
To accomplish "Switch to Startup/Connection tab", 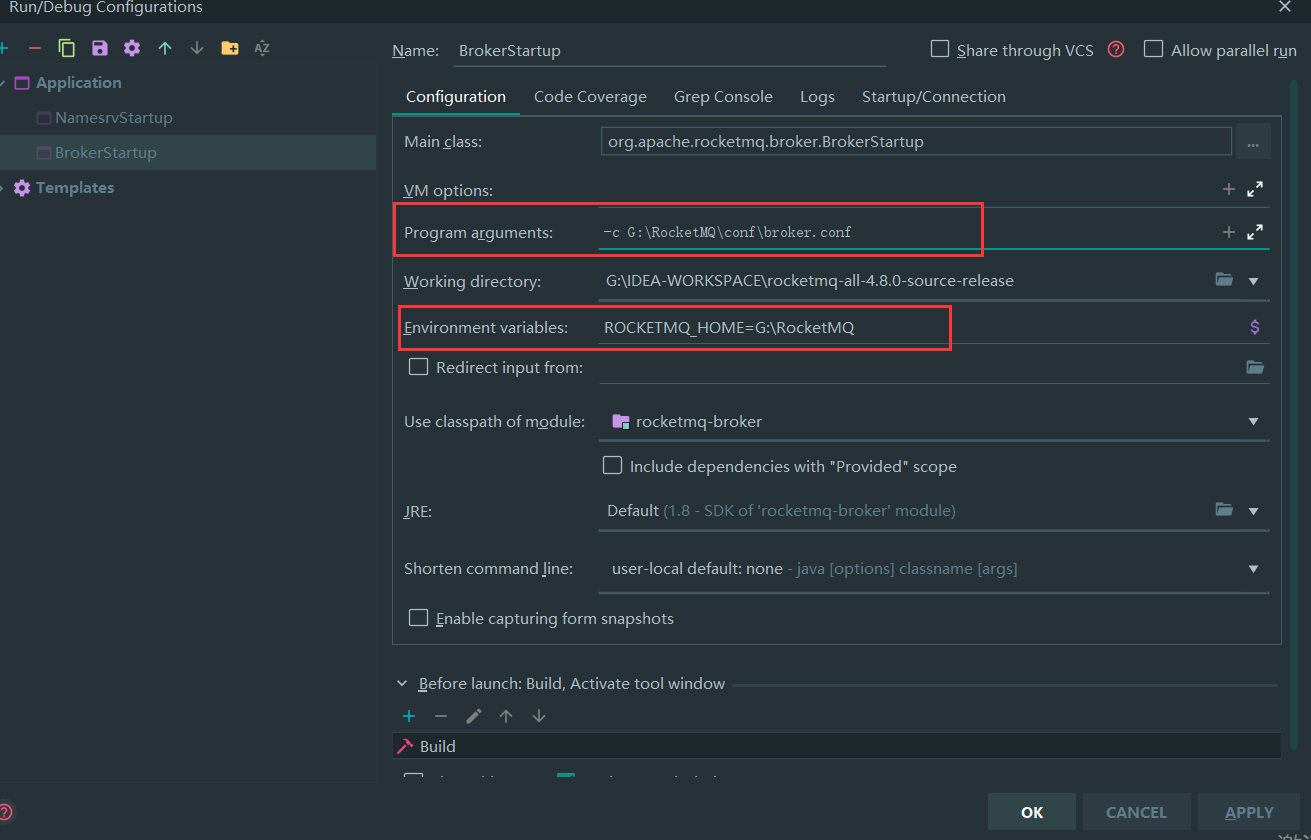I will (934, 97).
